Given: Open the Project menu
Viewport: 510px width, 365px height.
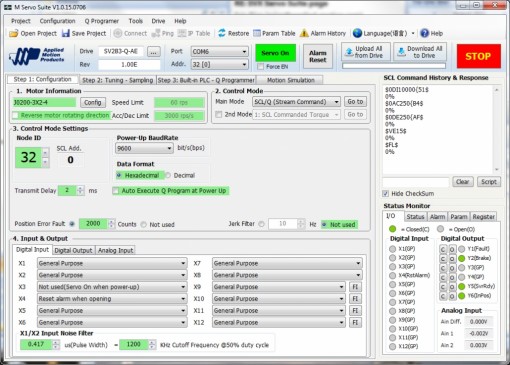Looking at the screenshot, I should point(21,21).
